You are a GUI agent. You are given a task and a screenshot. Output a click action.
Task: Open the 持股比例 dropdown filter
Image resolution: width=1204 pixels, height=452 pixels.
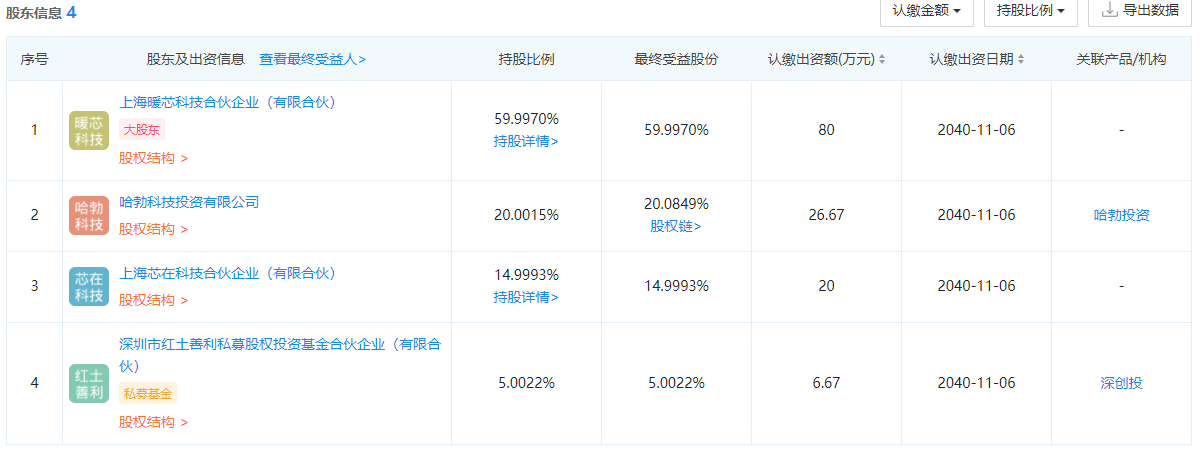pos(1031,11)
